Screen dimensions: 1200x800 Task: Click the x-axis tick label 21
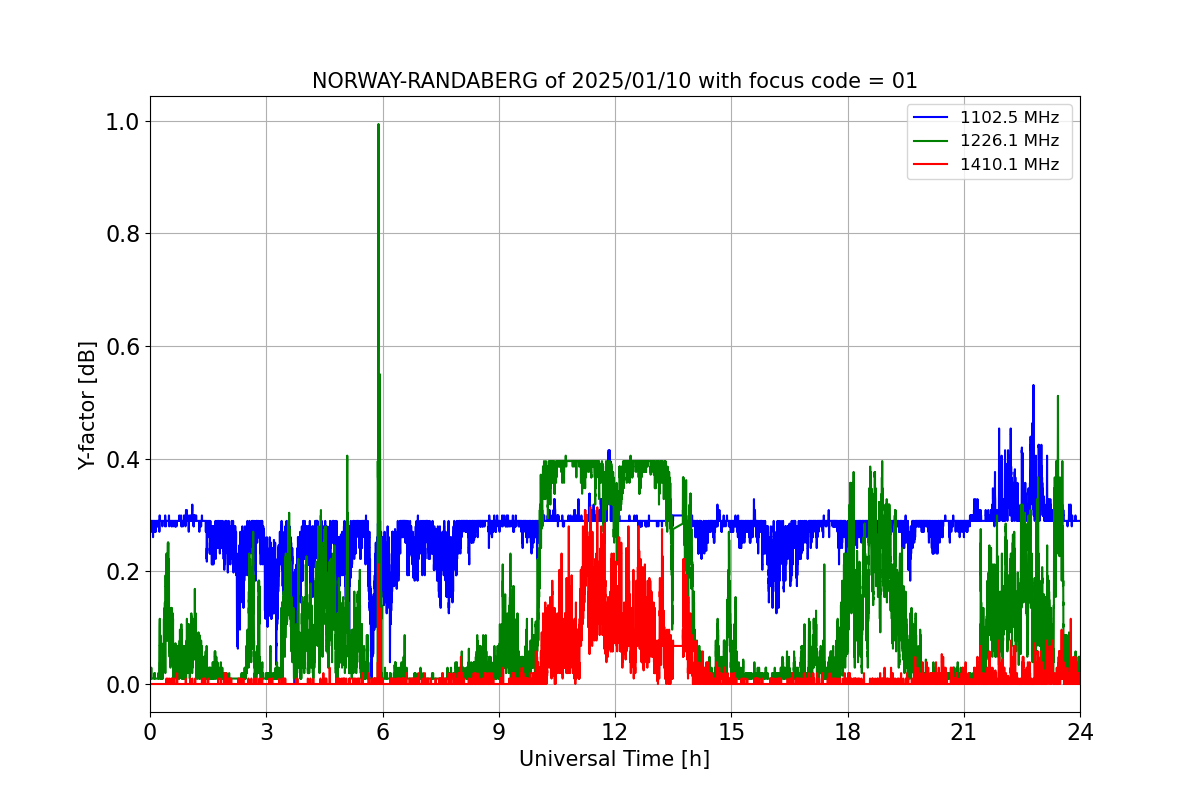pos(963,732)
